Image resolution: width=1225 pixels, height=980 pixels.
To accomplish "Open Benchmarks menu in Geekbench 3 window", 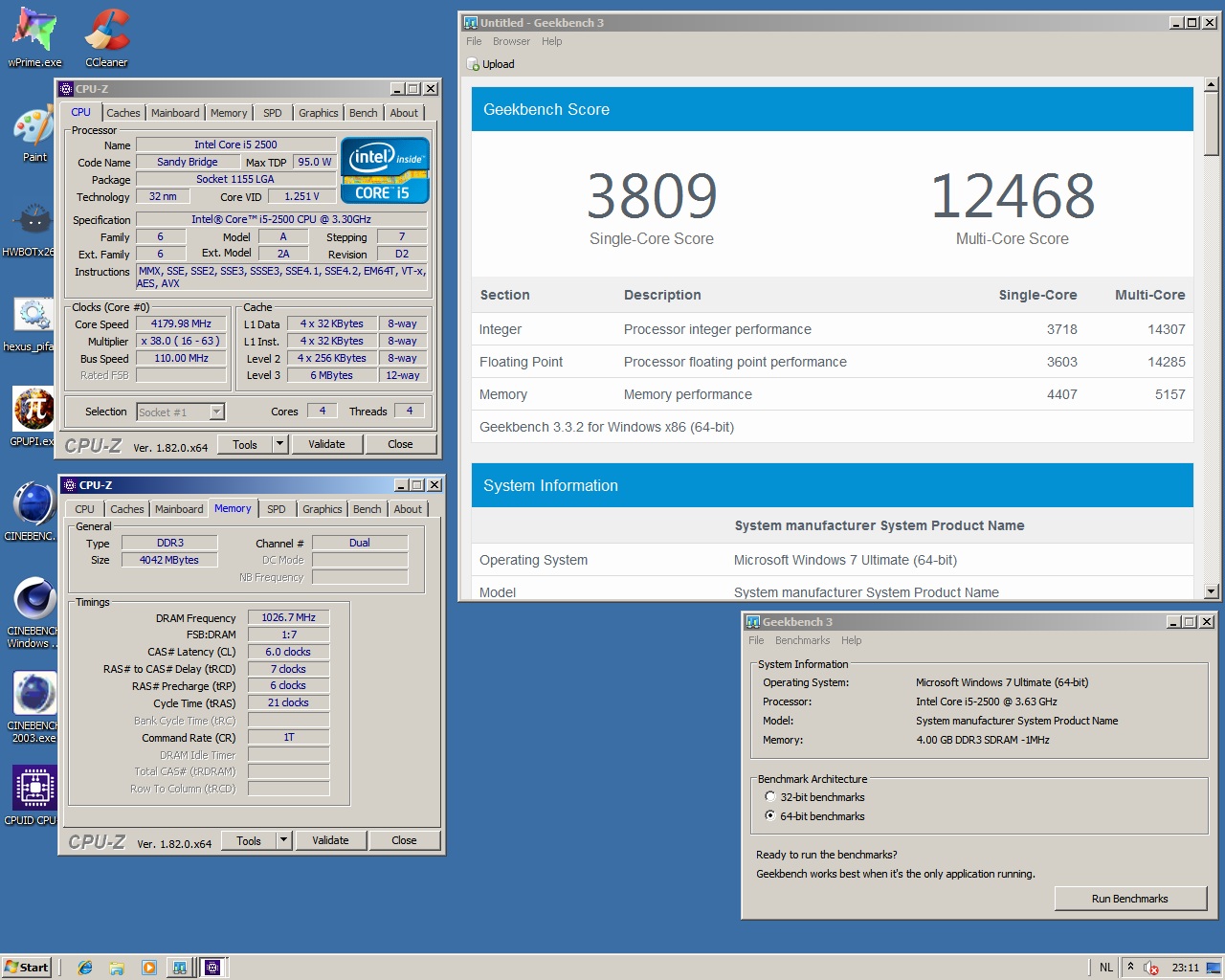I will 802,640.
